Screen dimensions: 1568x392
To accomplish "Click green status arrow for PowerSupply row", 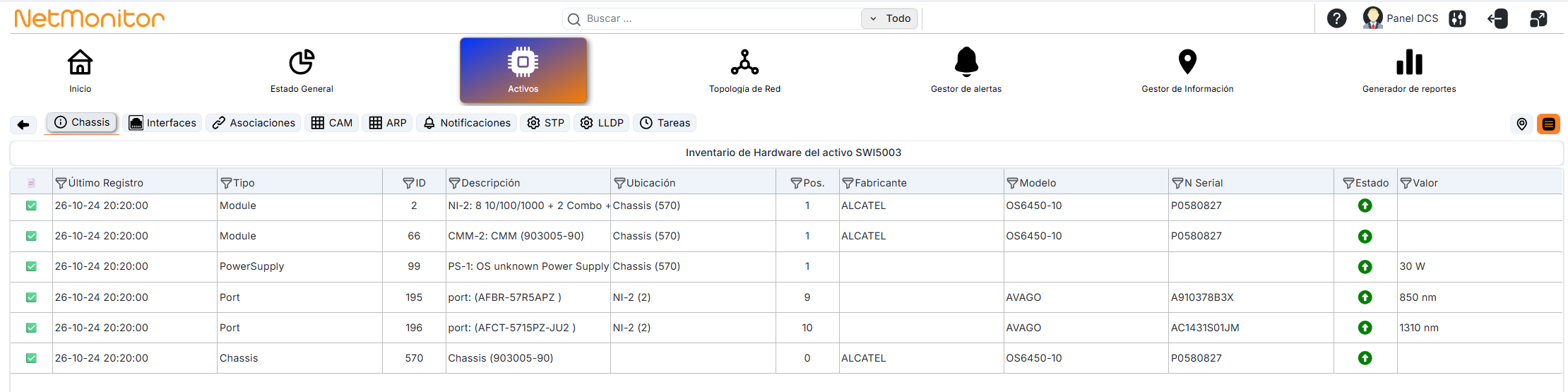I will point(1365,266).
